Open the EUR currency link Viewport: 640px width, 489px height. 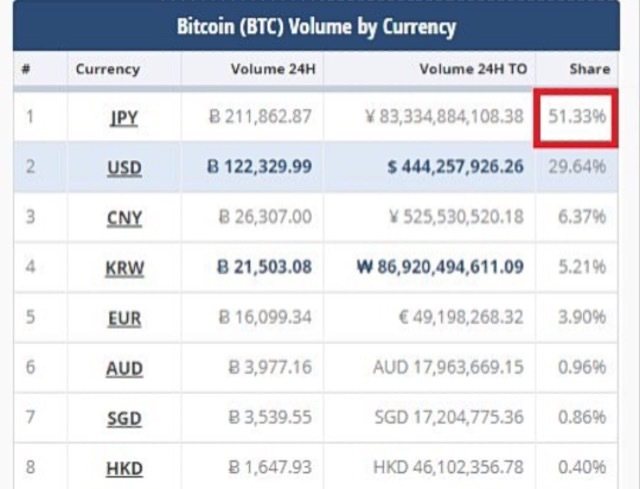pyautogui.click(x=124, y=318)
